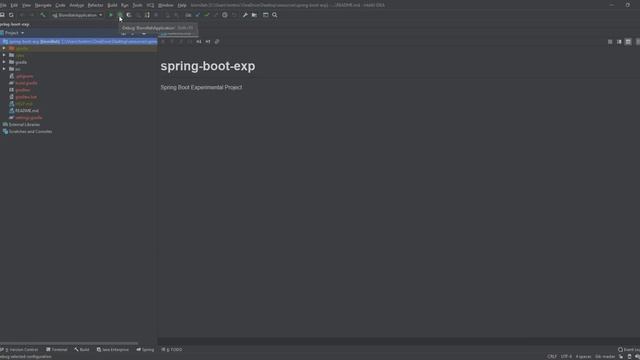Viewport: 640px width, 360px height.
Task: Open the Spring tool window
Action: coord(145,350)
